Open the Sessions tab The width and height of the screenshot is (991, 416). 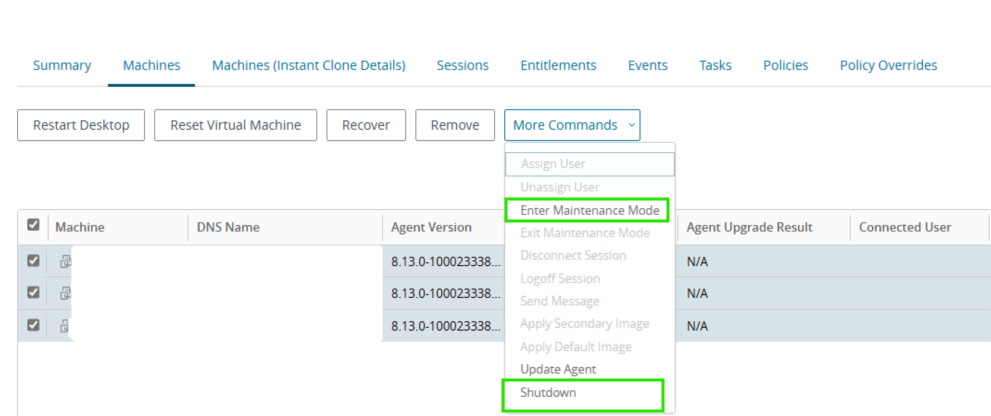(462, 65)
